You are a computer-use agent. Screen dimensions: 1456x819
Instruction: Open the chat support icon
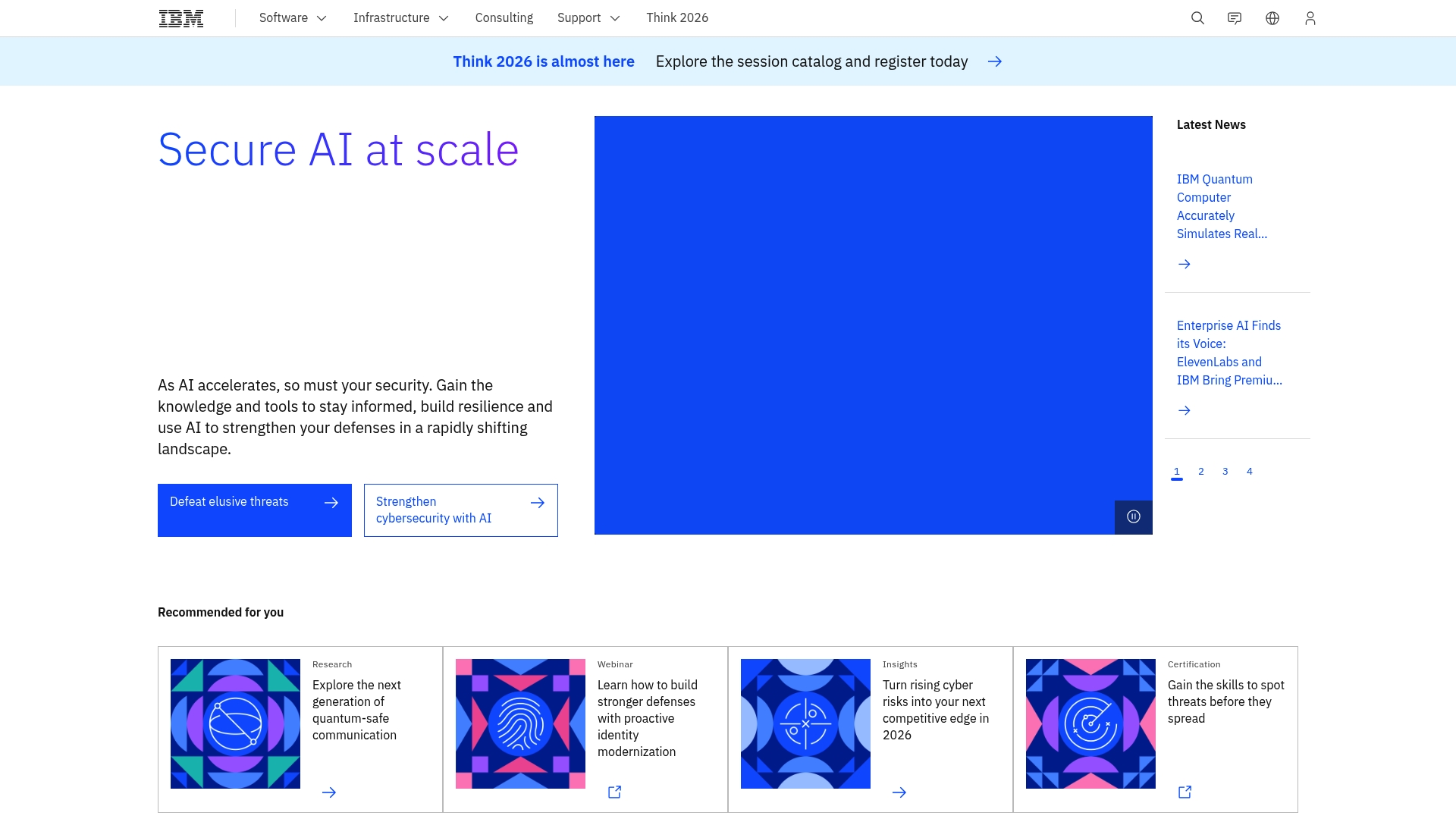tap(1235, 17)
